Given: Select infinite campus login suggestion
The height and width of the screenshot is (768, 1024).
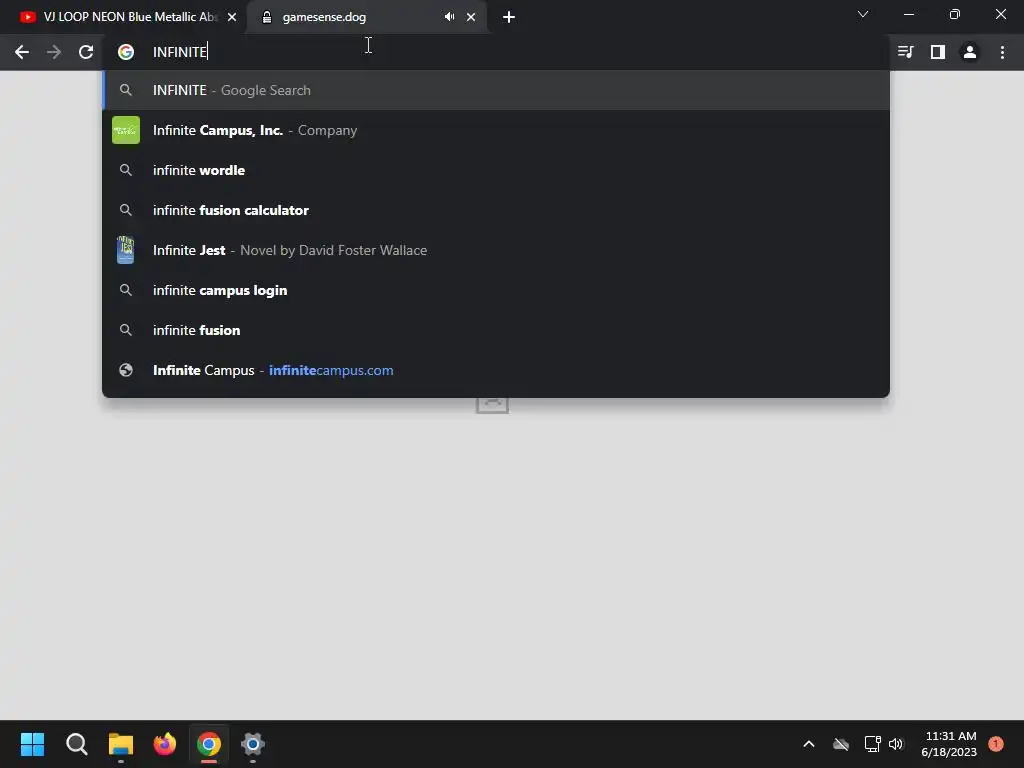Looking at the screenshot, I should 496,290.
